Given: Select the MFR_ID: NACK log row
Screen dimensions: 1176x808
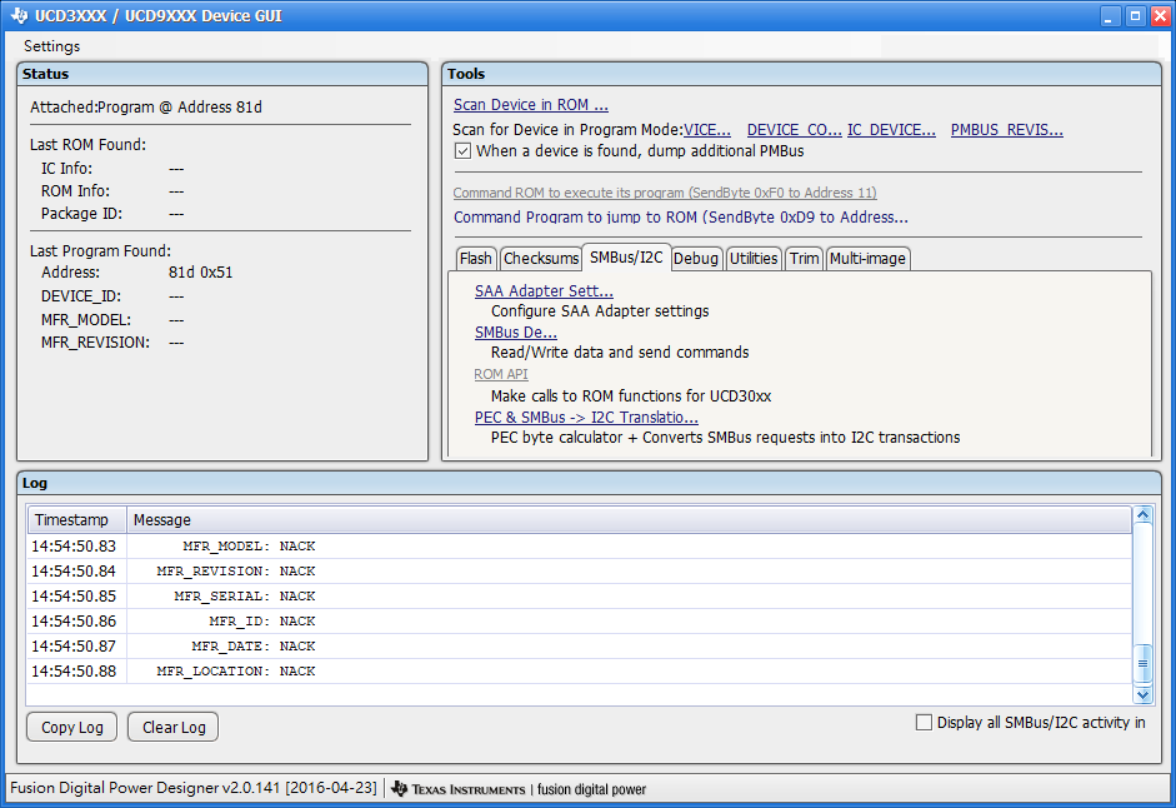Looking at the screenshot, I should tap(579, 620).
